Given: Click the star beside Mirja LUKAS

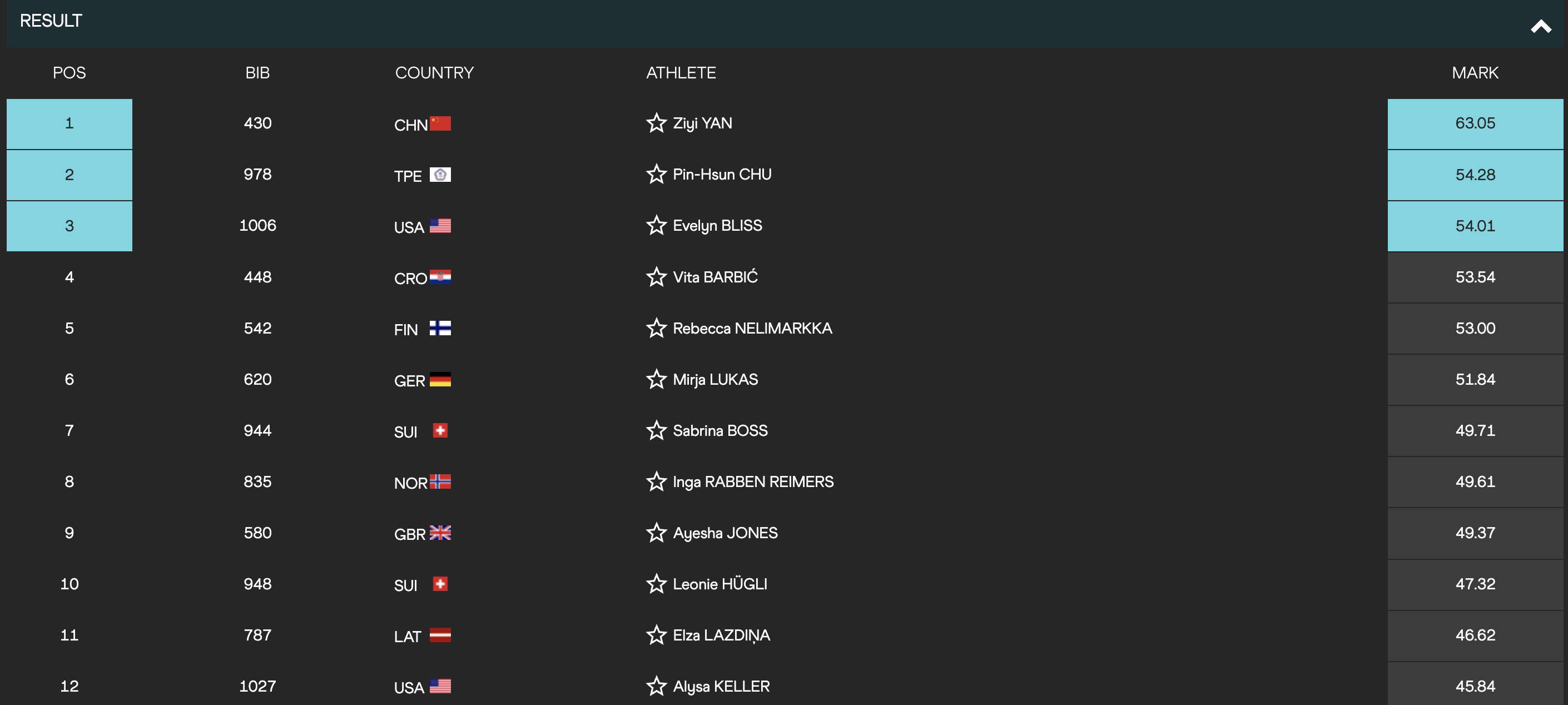Looking at the screenshot, I should pyautogui.click(x=656, y=379).
